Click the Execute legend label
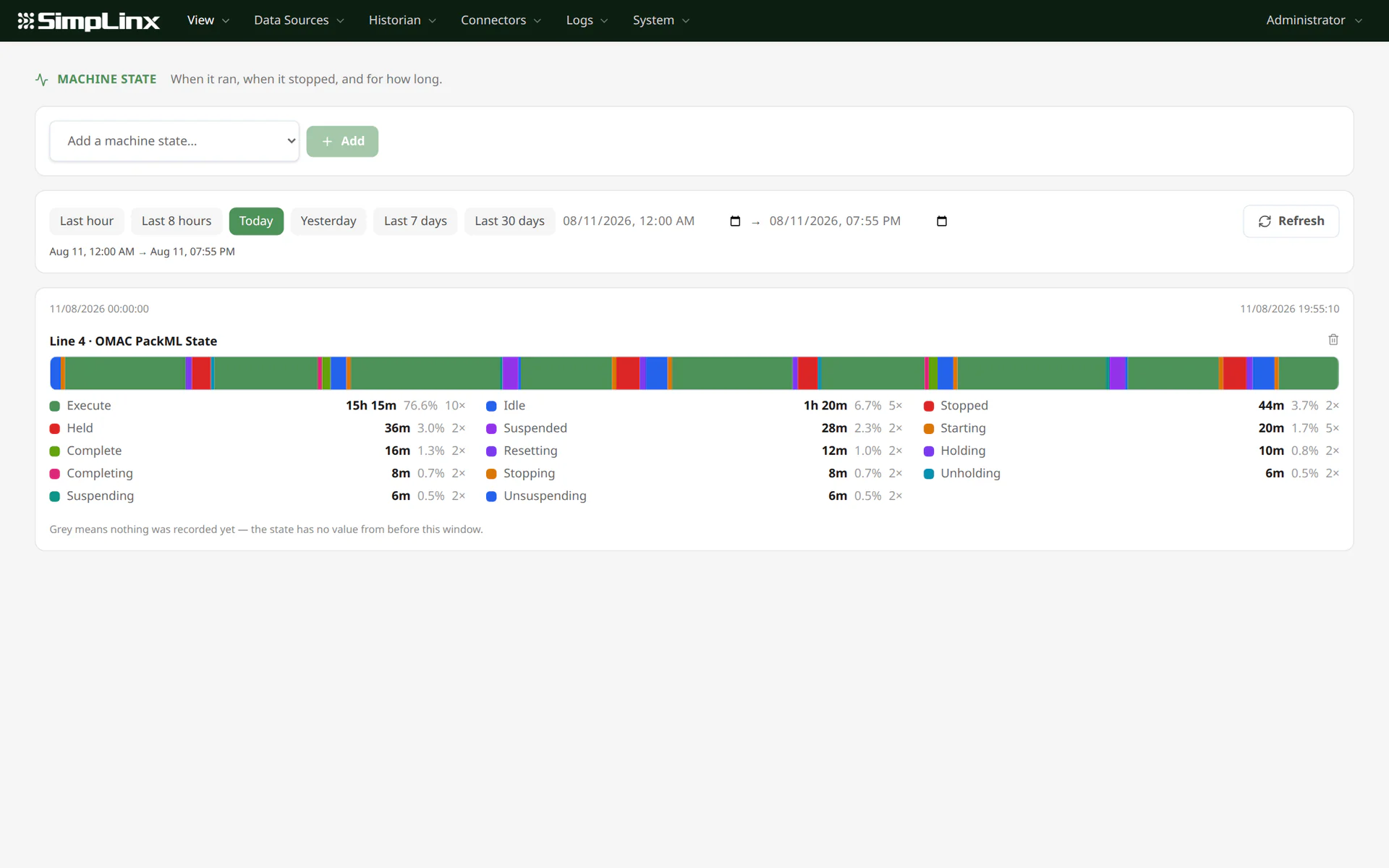Screen dimensions: 1389x868 [x=89, y=406]
